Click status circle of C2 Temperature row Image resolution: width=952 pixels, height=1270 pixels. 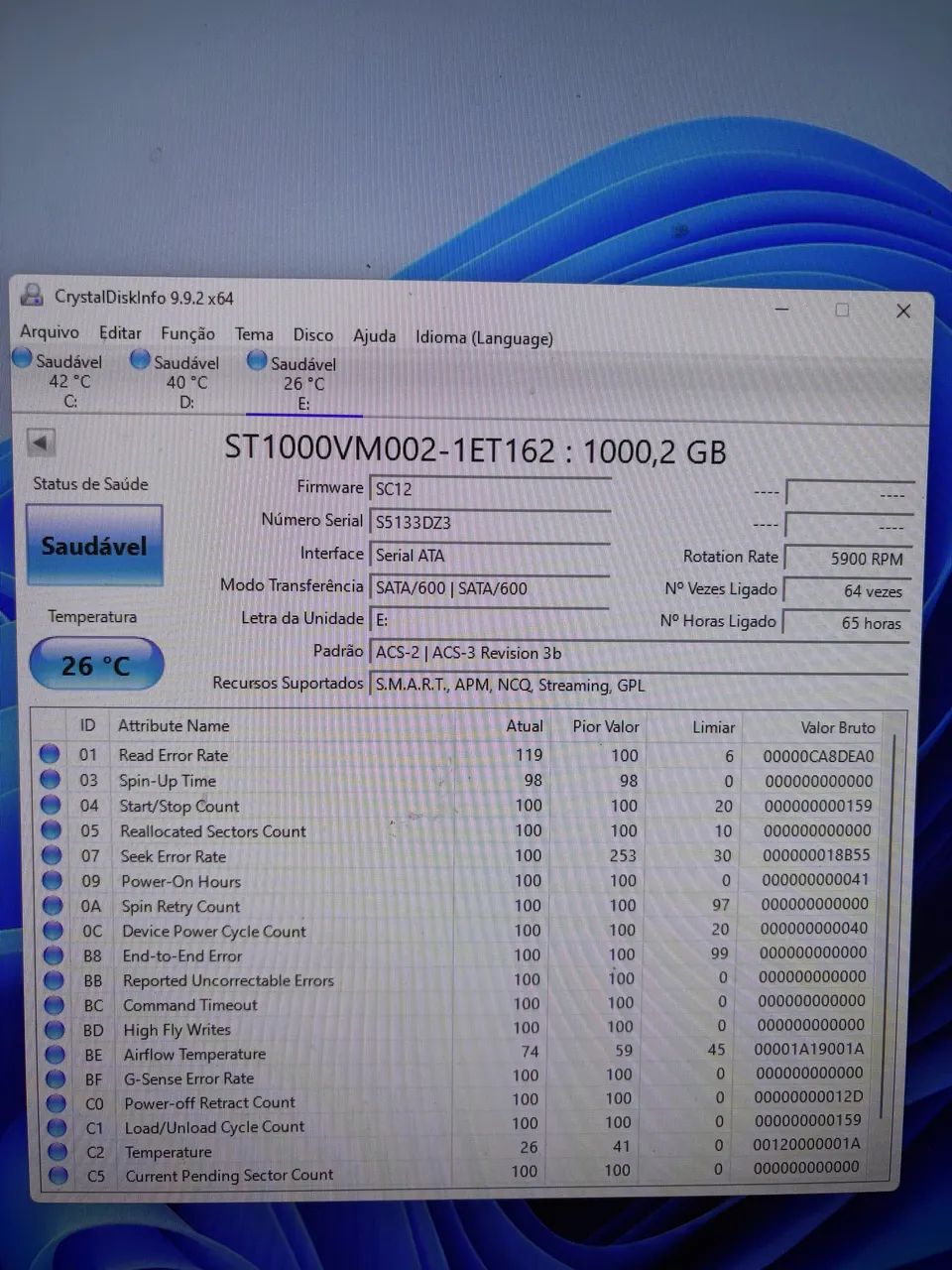point(59,1151)
